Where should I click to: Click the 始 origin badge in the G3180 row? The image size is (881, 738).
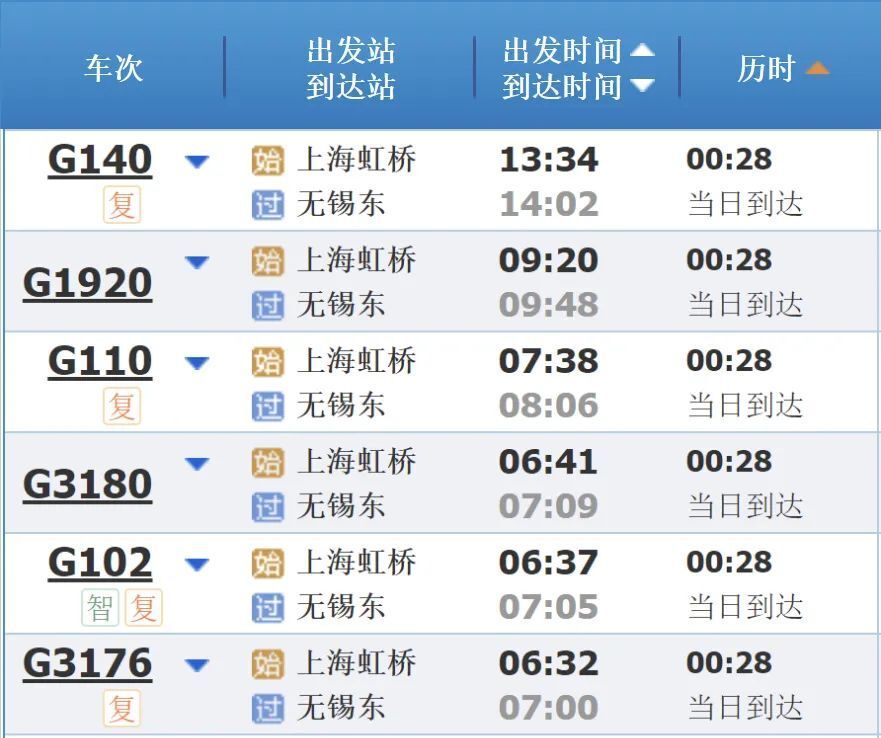(x=267, y=462)
